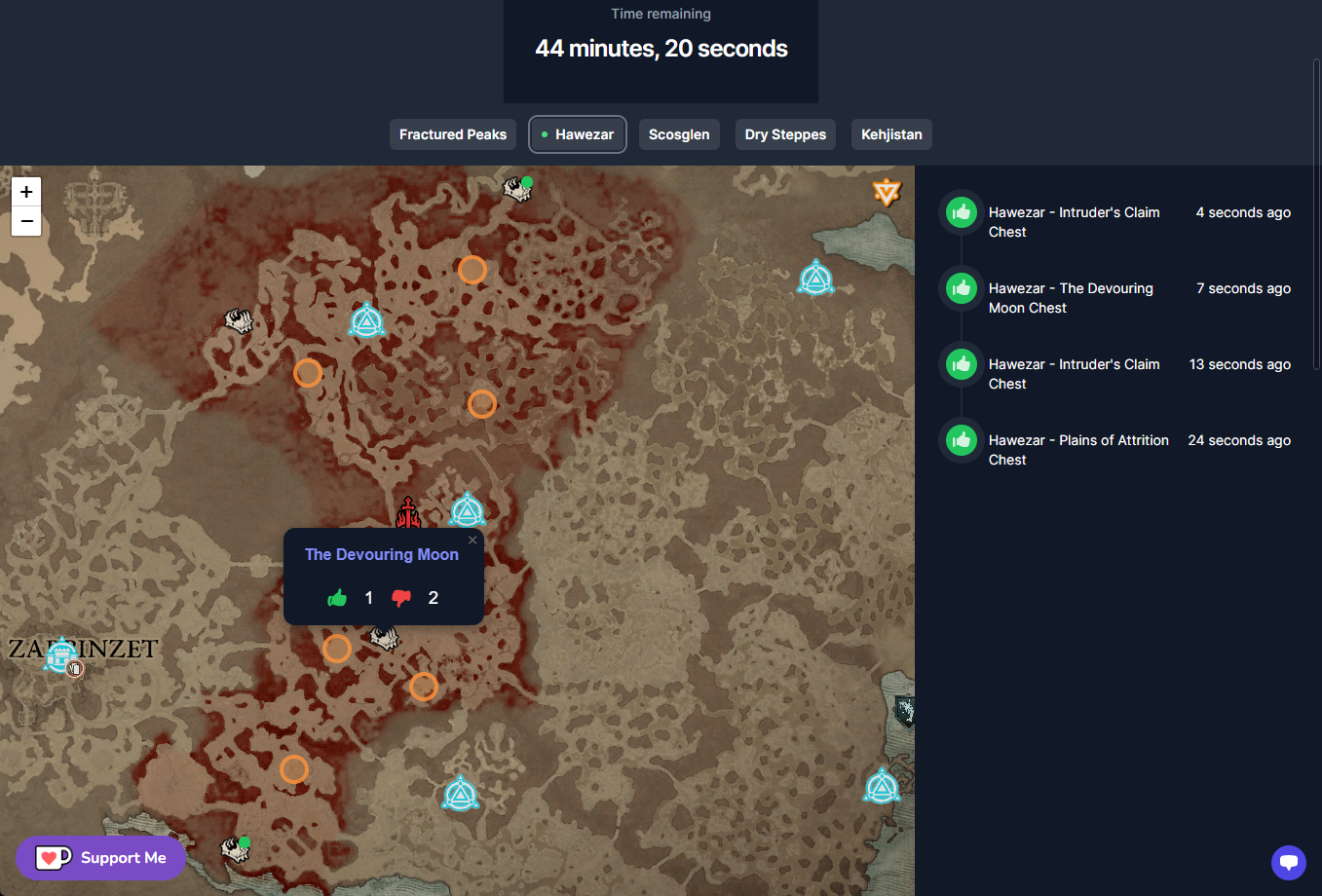Switch to Fractured Peaks tab

coord(453,134)
